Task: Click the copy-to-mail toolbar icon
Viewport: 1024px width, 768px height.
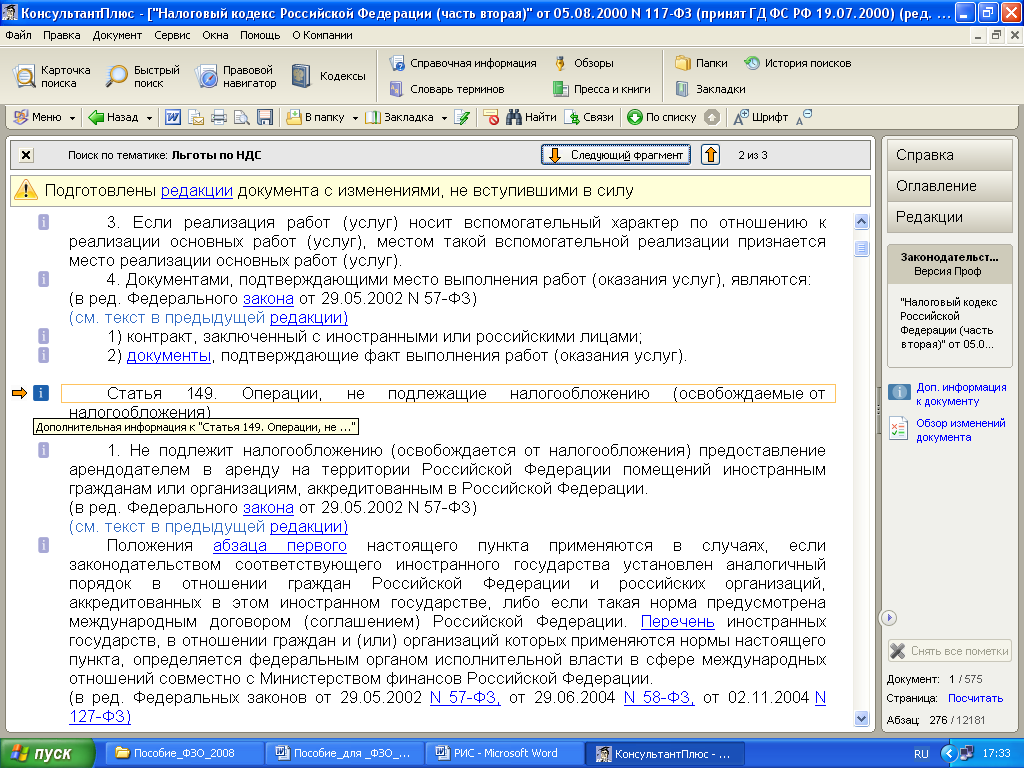Action: pyautogui.click(x=196, y=118)
